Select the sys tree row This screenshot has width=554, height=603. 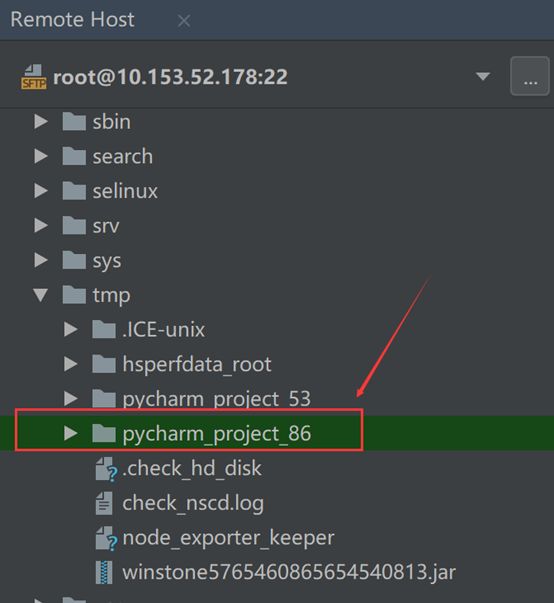tap(277, 260)
